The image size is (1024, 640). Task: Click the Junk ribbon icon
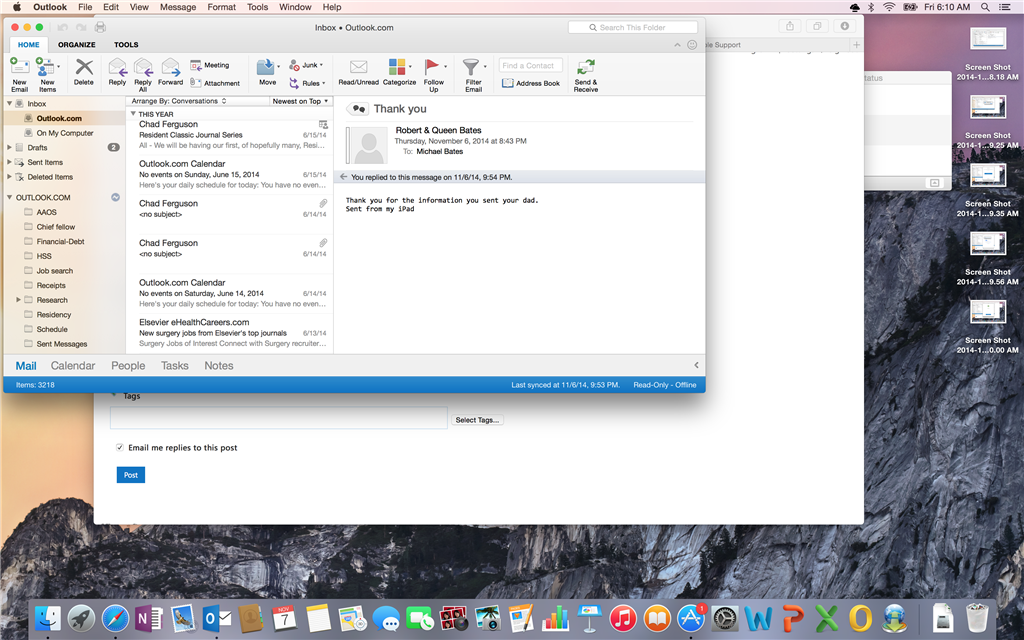[295, 65]
